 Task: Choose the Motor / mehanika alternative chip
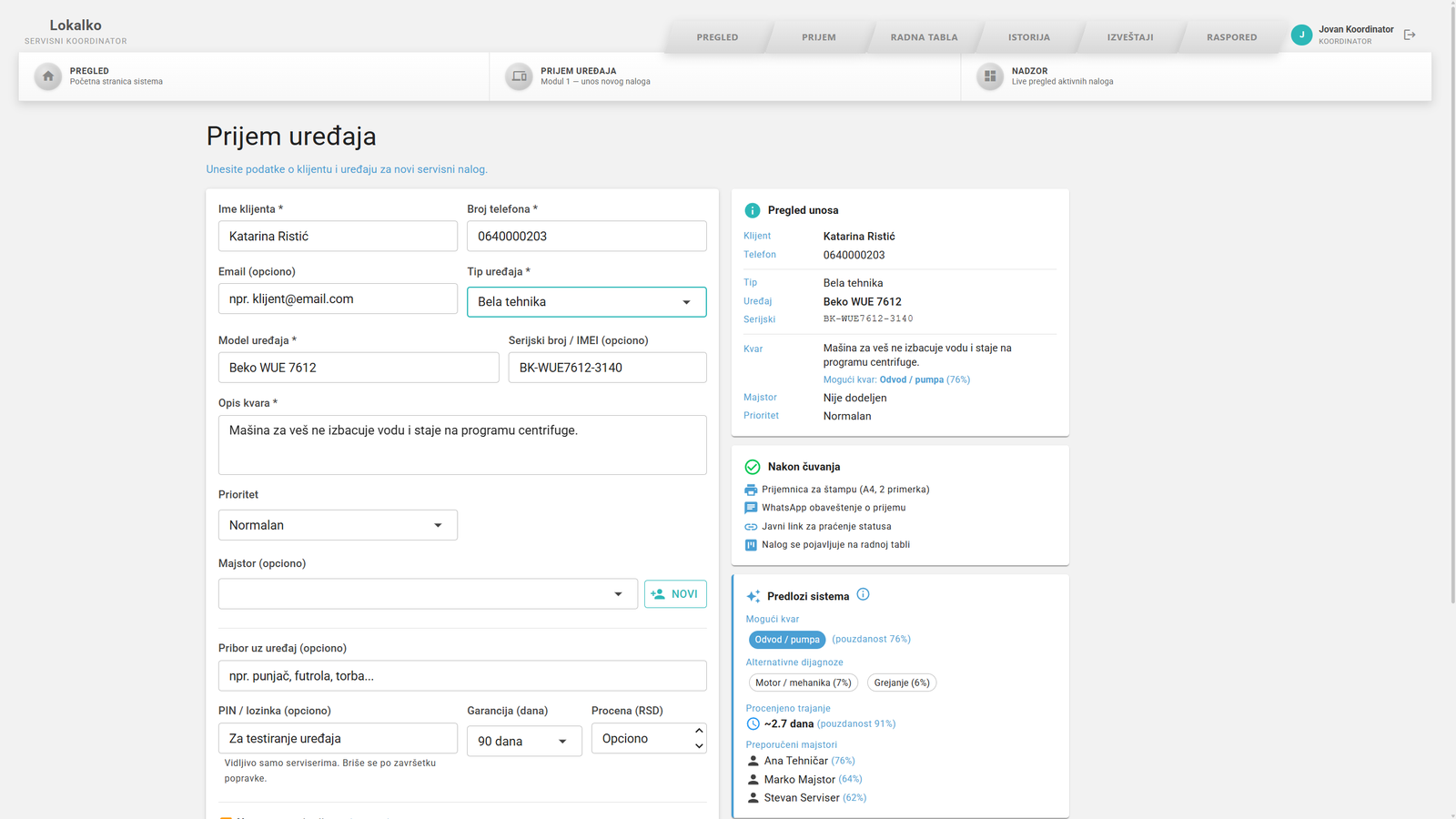coord(804,682)
